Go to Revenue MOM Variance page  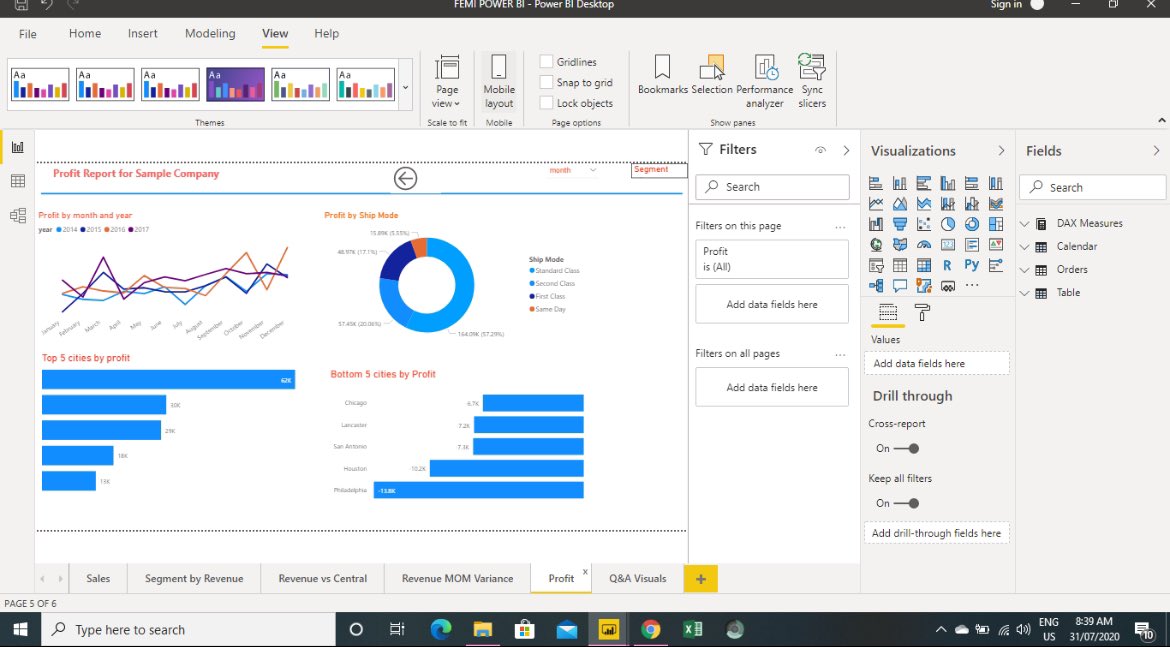pos(457,578)
